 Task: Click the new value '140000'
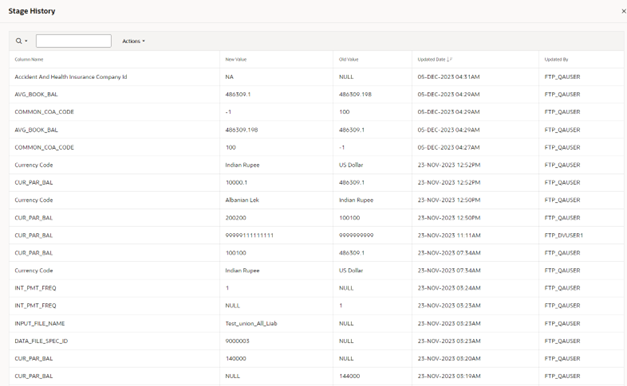tap(236, 358)
